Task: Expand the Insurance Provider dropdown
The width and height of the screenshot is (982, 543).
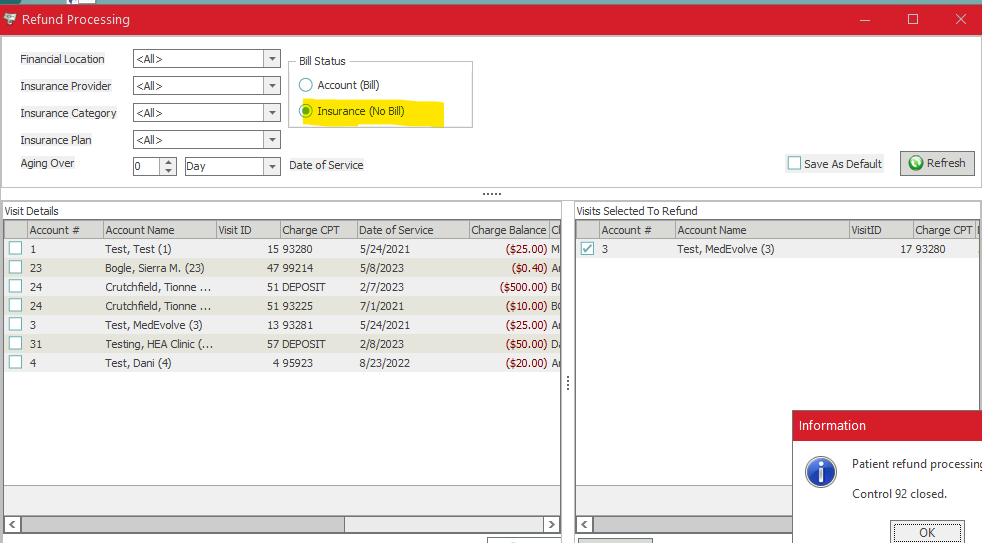Action: [x=272, y=86]
